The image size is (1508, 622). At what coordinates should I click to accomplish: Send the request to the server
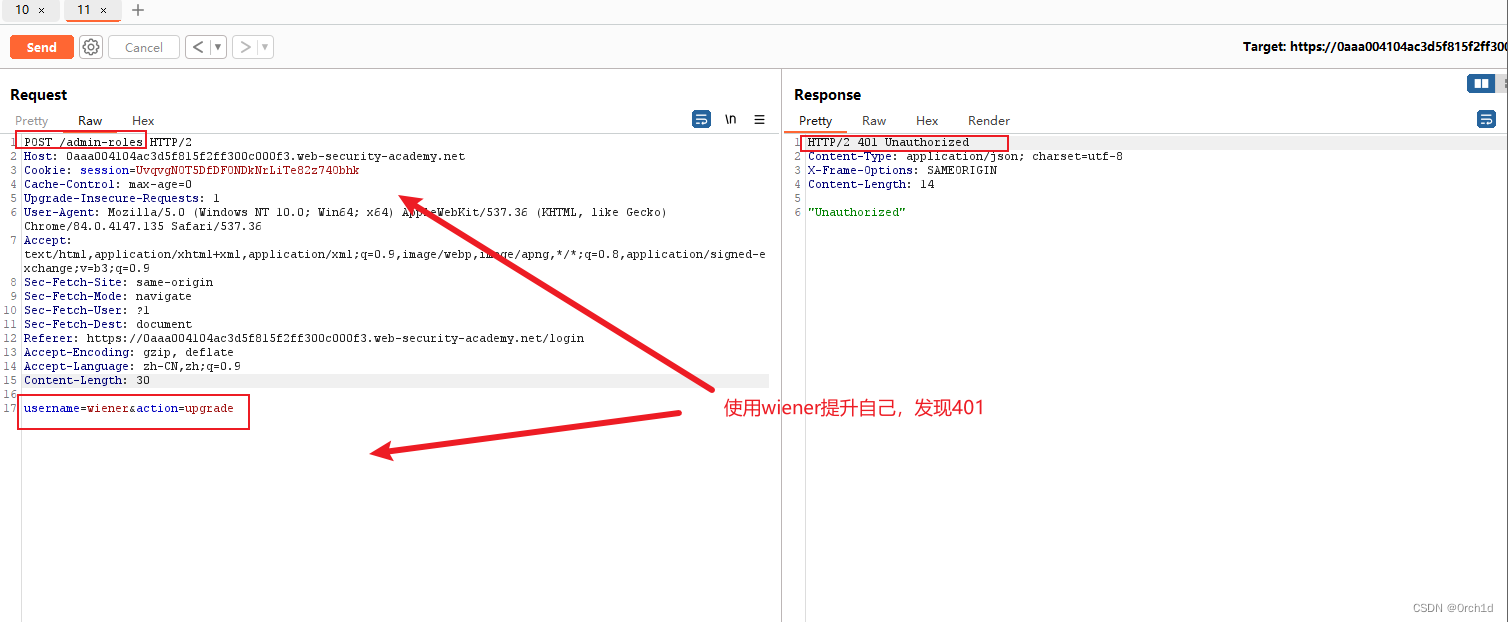point(41,46)
